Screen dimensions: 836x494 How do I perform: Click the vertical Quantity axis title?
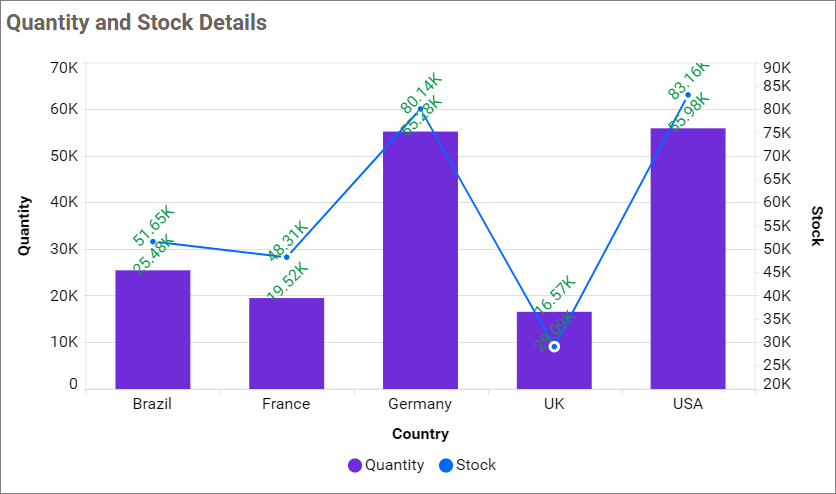[x=25, y=225]
